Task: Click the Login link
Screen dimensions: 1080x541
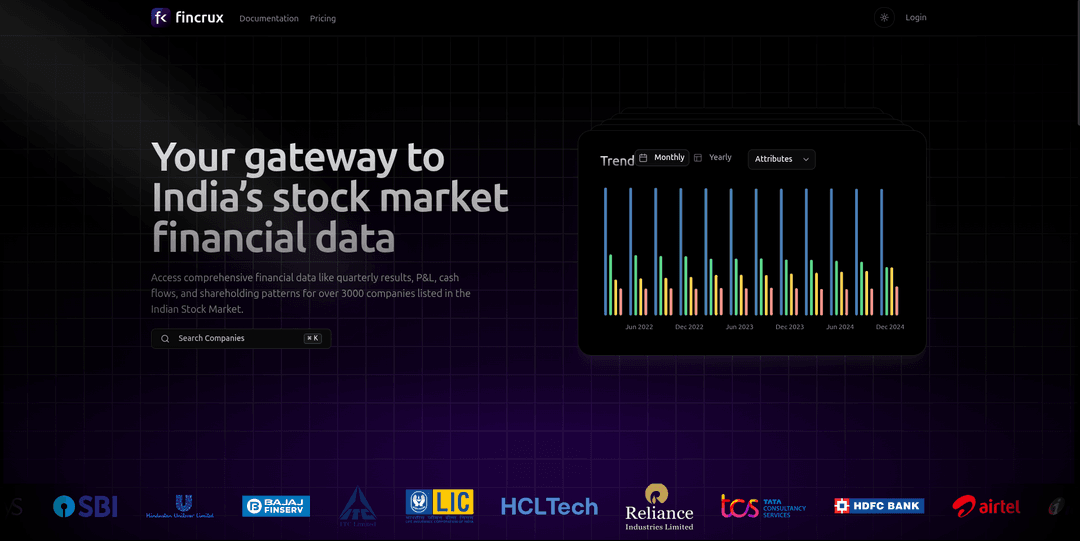Action: click(915, 17)
